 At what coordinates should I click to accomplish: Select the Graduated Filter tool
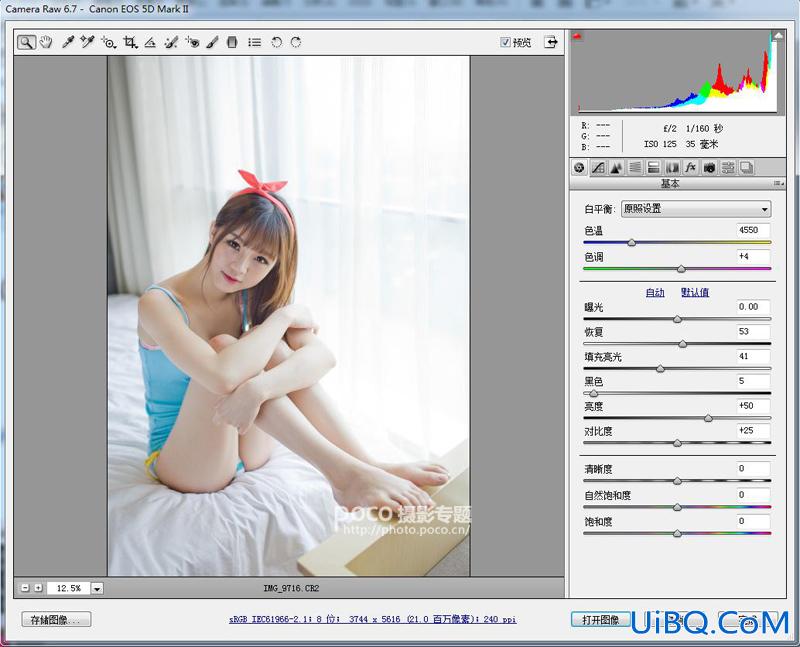232,42
